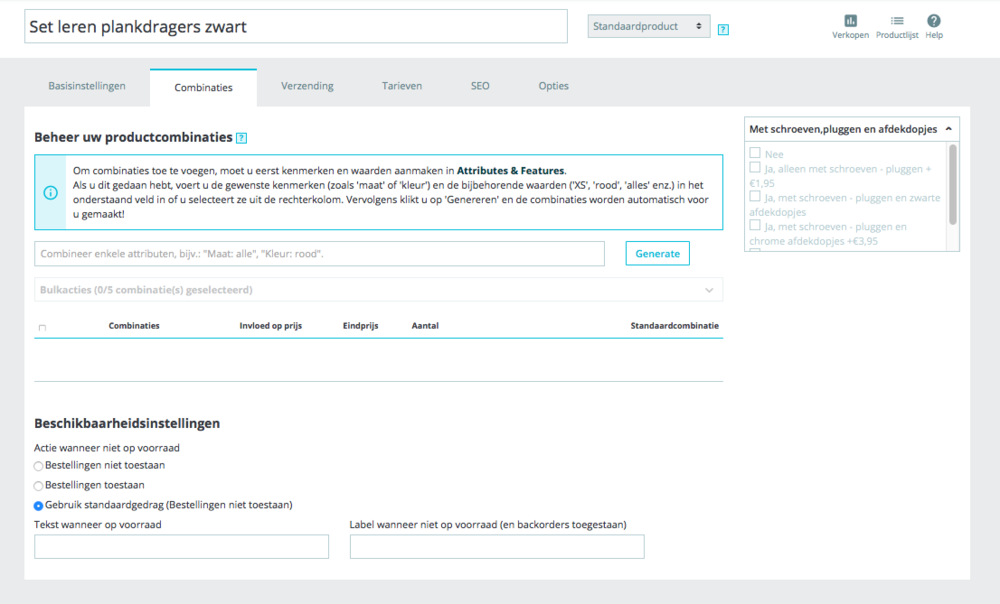
Task: Check 'chrome afdekdopjes +€3,95' option
Action: coord(755,225)
